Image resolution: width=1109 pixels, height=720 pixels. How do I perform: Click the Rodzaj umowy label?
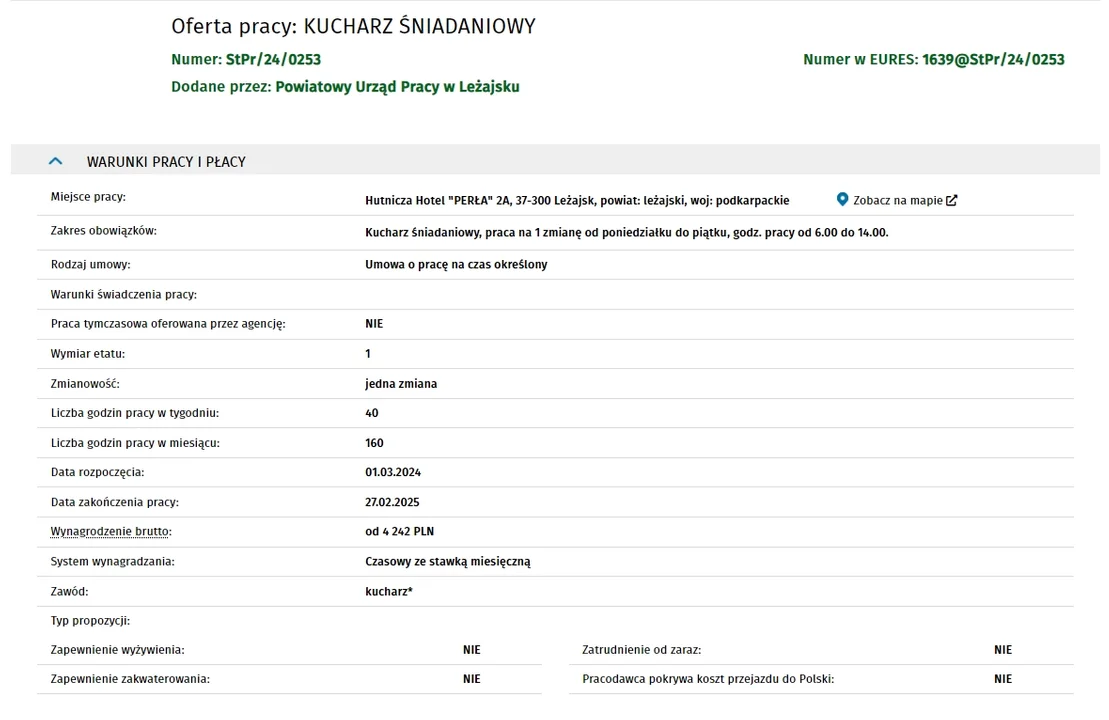tap(91, 264)
